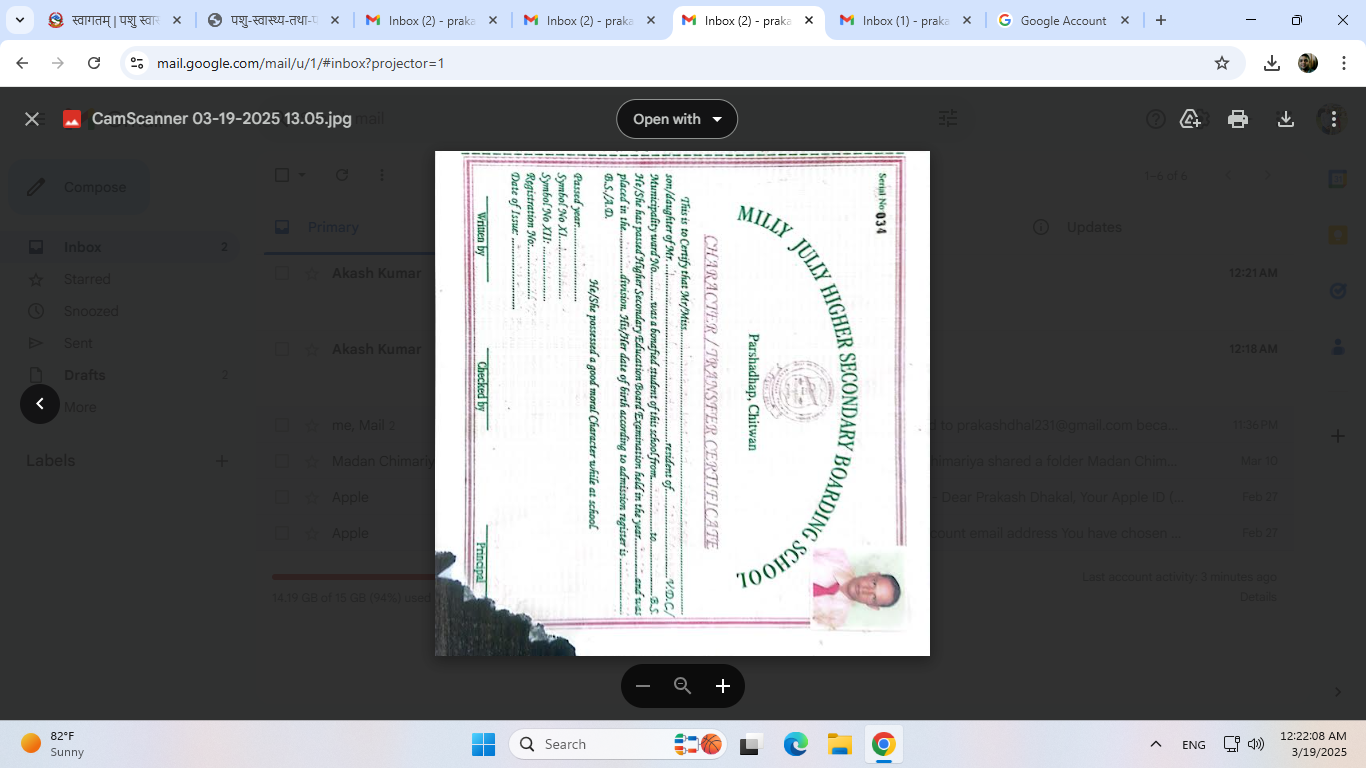
Task: Zoom out of the image preview
Action: tap(643, 686)
